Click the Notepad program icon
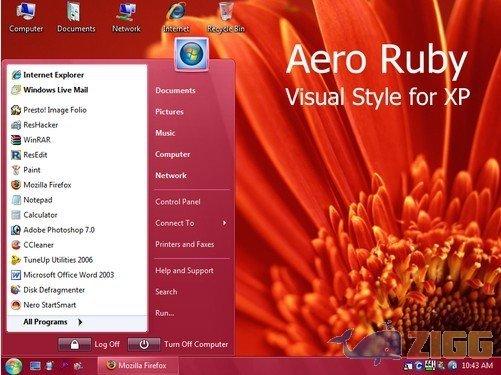The image size is (501, 375). (16, 200)
